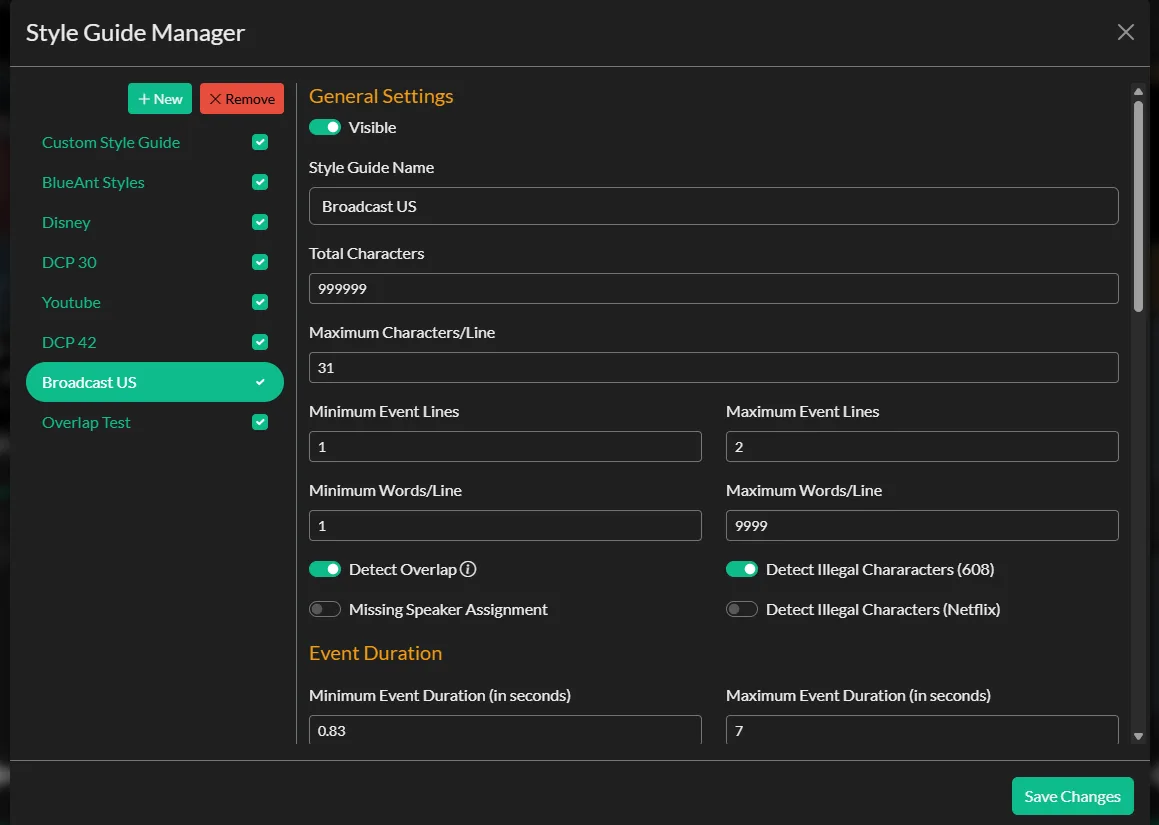Image resolution: width=1159 pixels, height=825 pixels.
Task: Uncheck the Youtube checkbox
Action: (259, 302)
